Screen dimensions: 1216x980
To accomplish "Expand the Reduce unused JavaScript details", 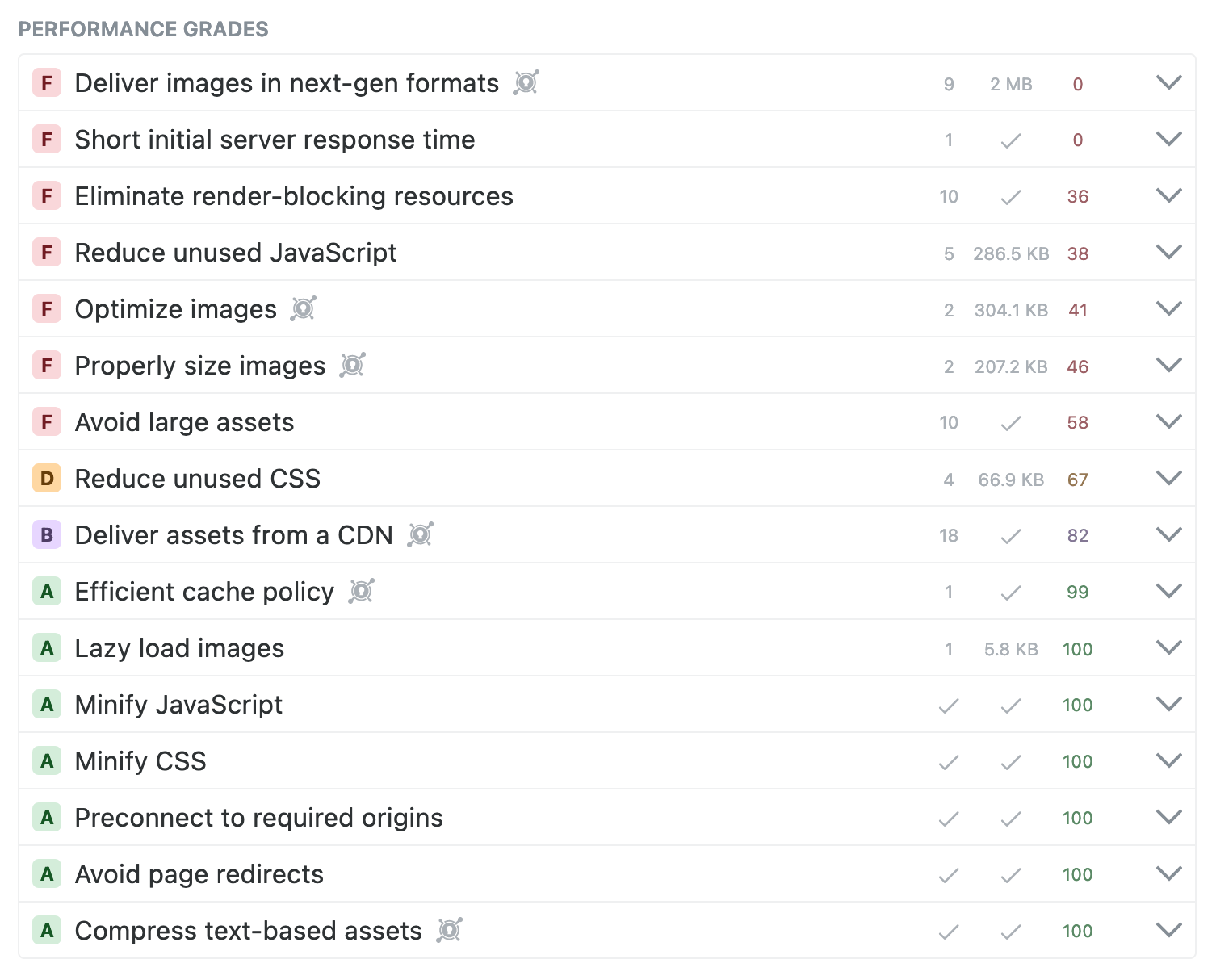I will pos(1168,252).
